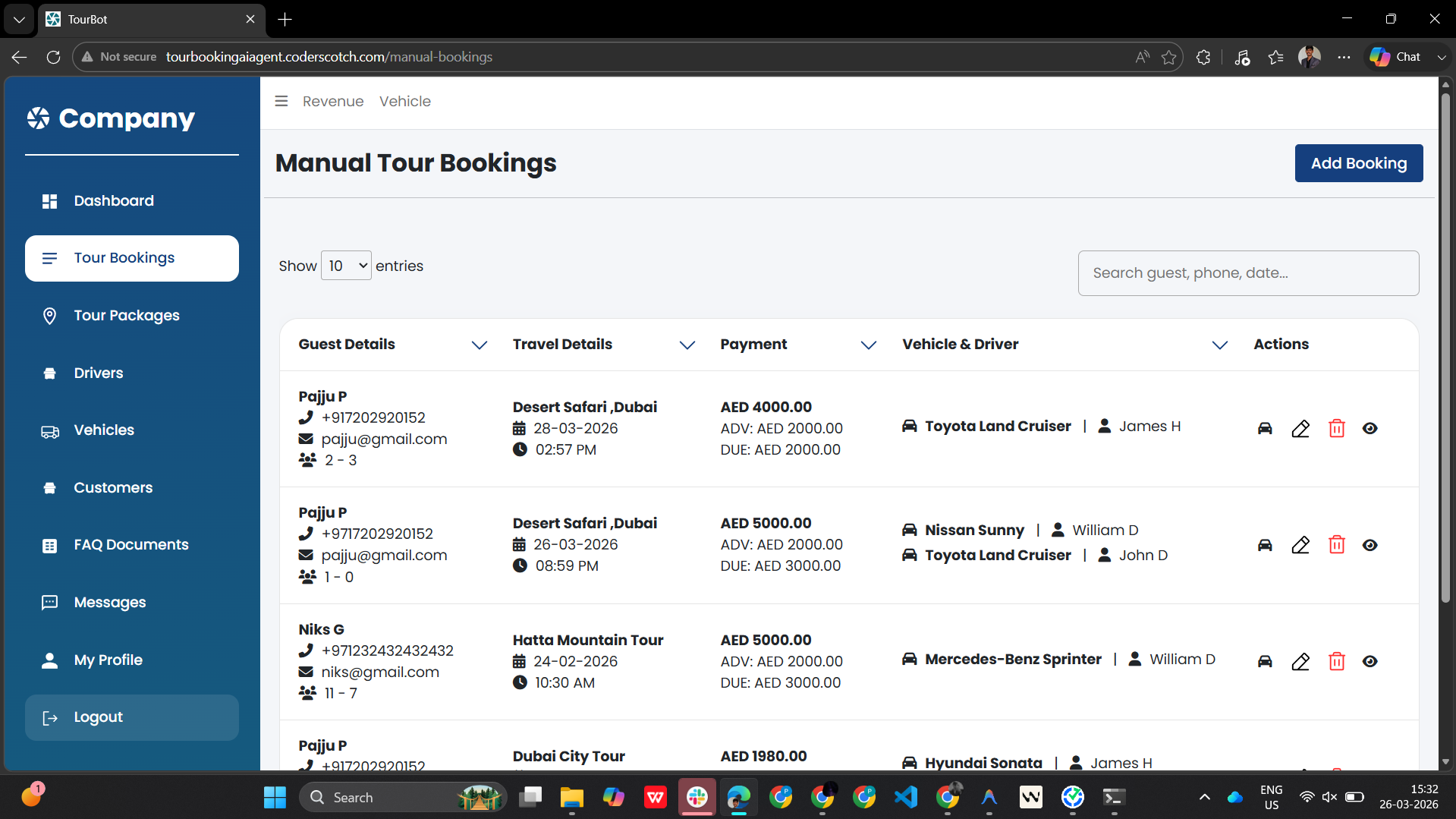Screen dimensions: 1456x819
Task: Click the Nissan Sunny vehicle text
Action: [x=974, y=530]
